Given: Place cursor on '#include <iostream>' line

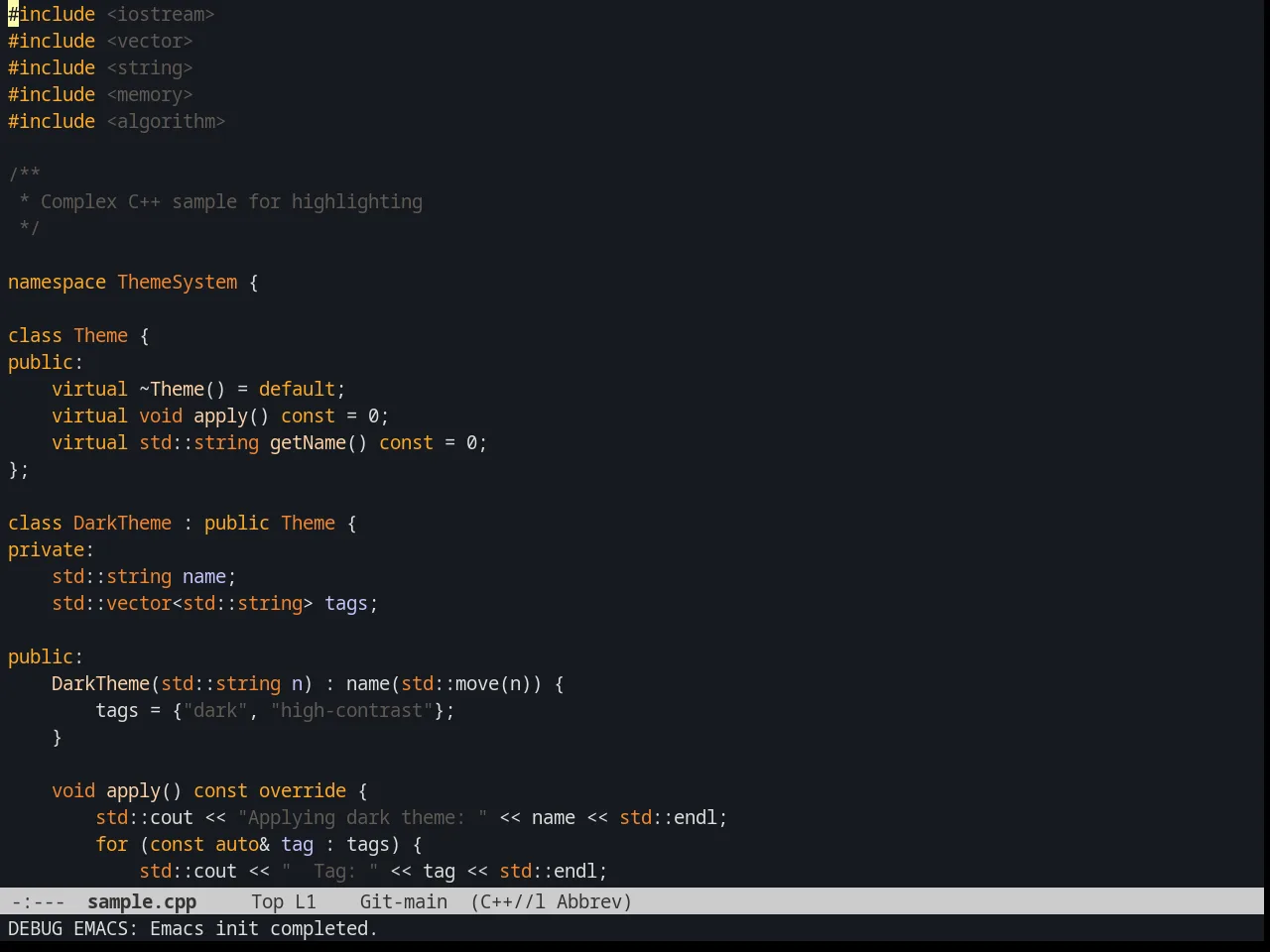Looking at the screenshot, I should pyautogui.click(x=111, y=14).
